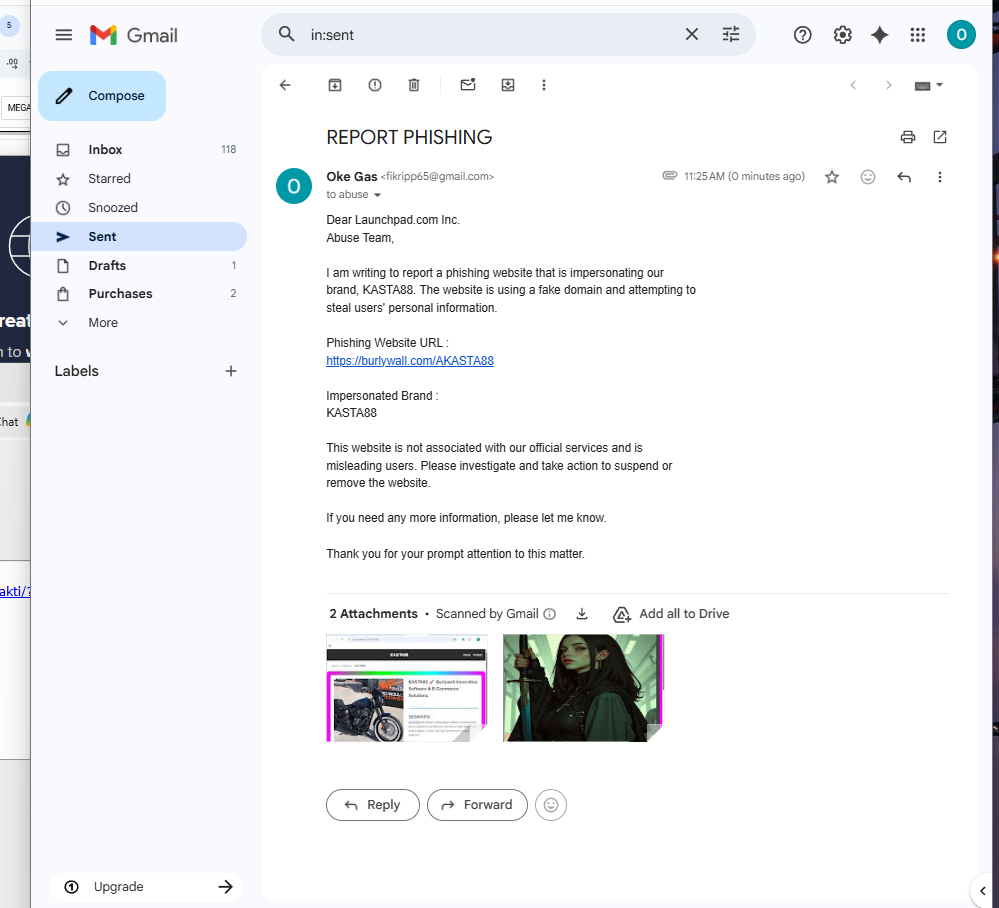Expand the More folders list
999x908 pixels.
pos(139,322)
